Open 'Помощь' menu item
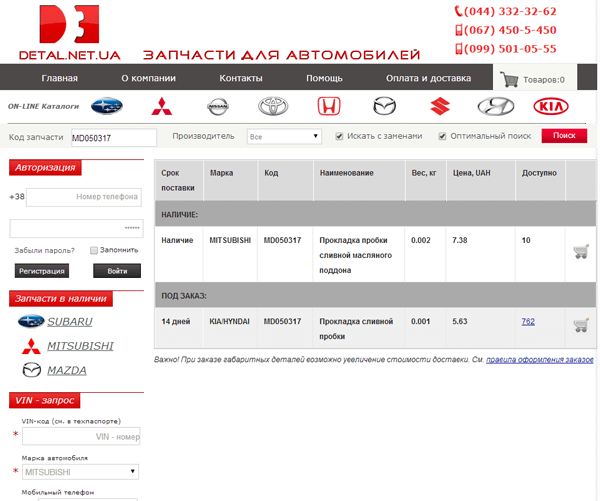 (324, 78)
